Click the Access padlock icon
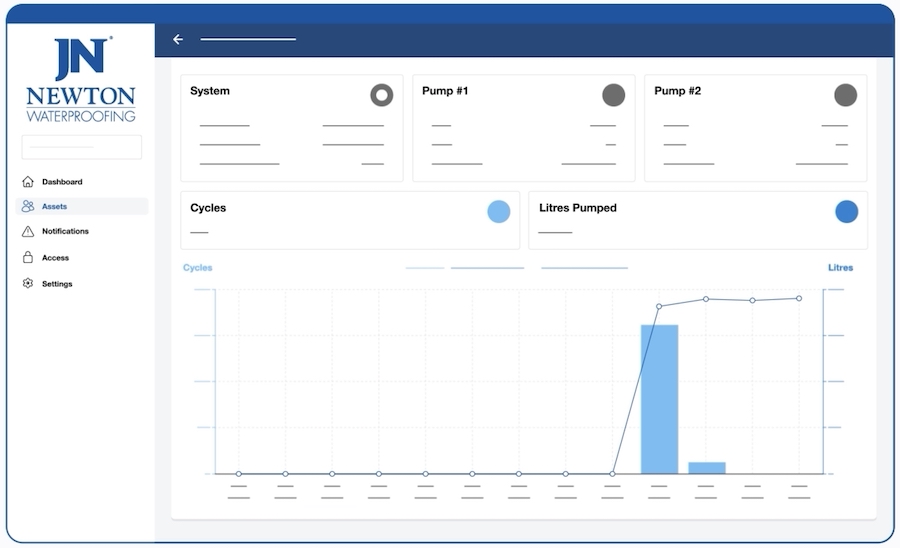The image size is (900, 548). click(28, 258)
